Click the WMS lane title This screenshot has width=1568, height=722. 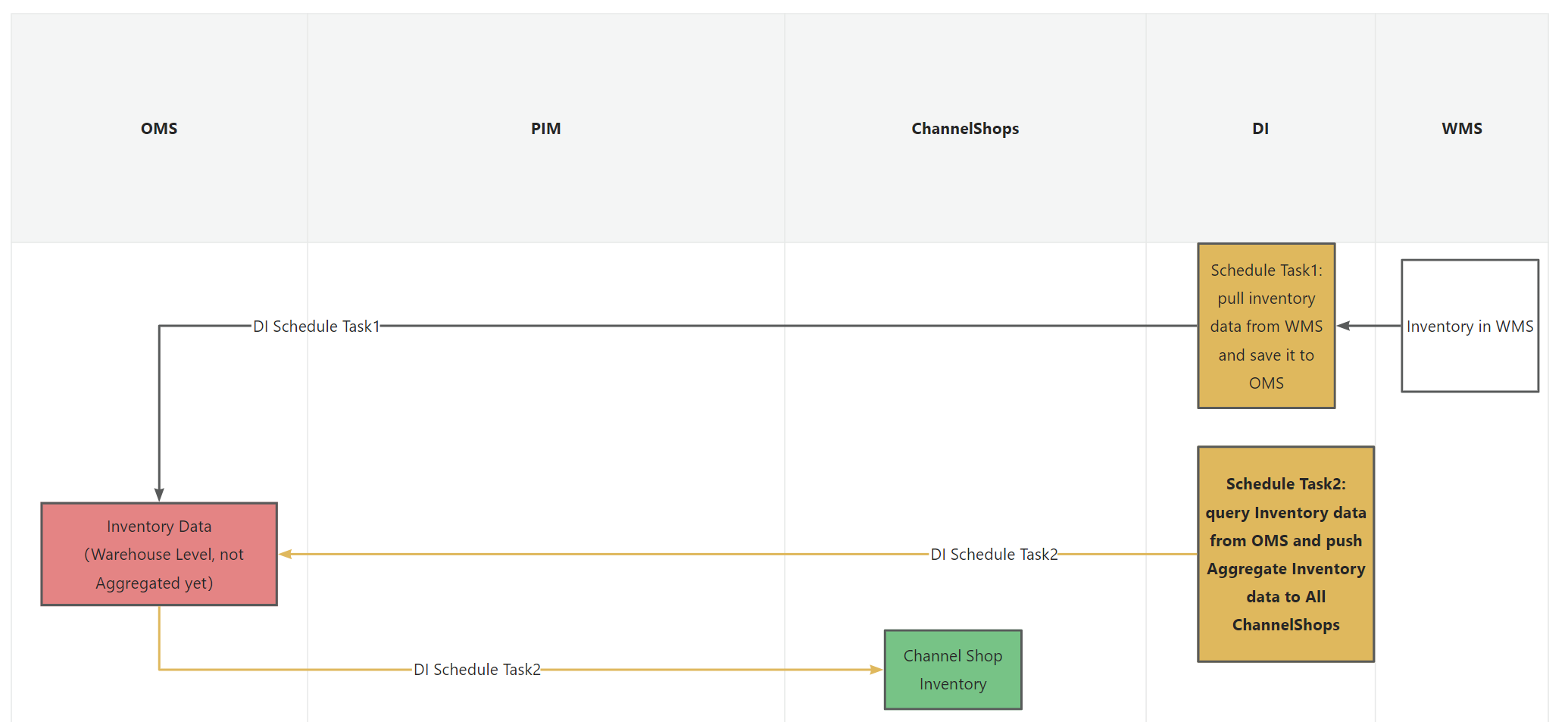[1462, 129]
